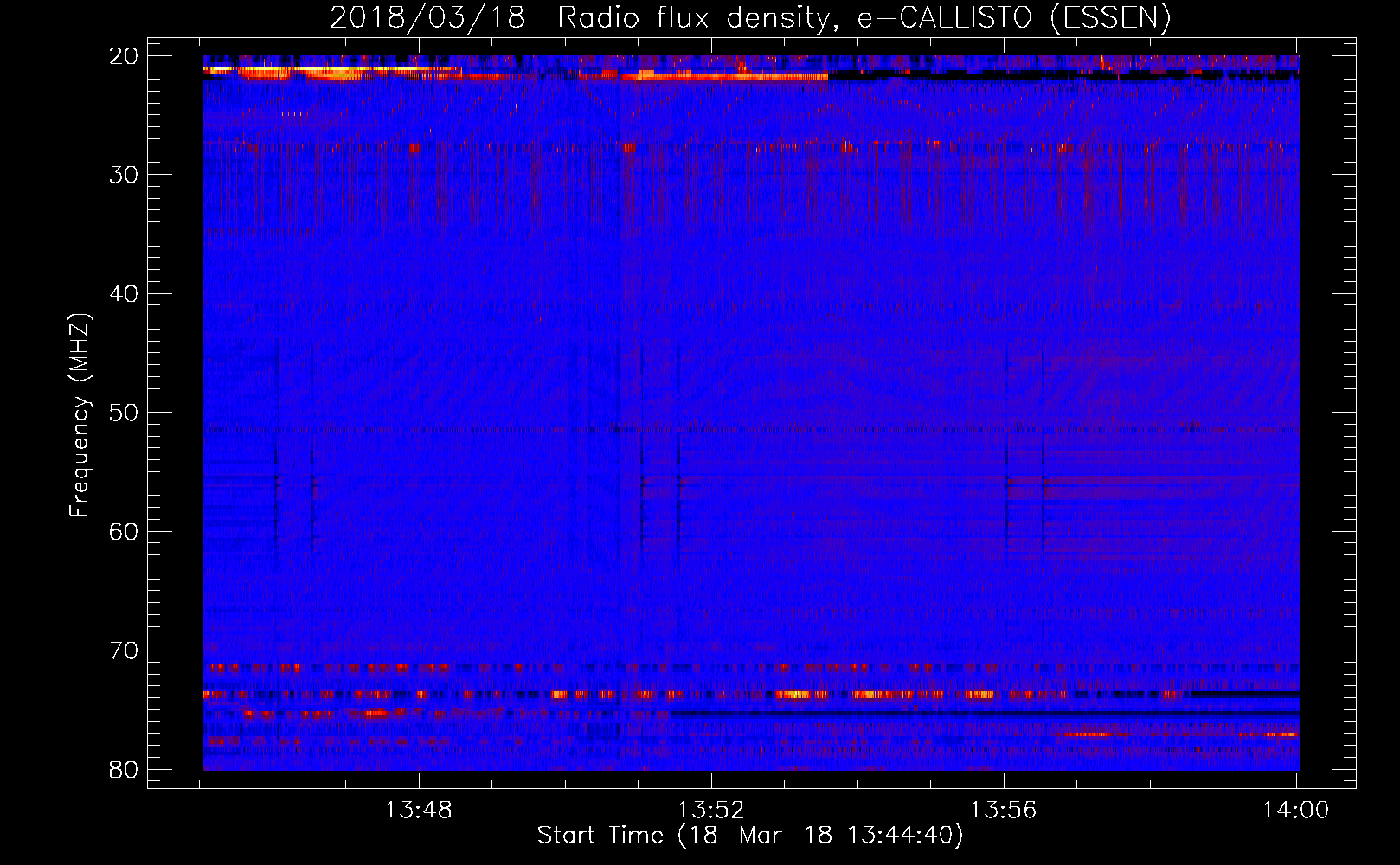Viewport: 1400px width, 865px height.
Task: Click the 40 frequency tick label
Action: (x=125, y=294)
